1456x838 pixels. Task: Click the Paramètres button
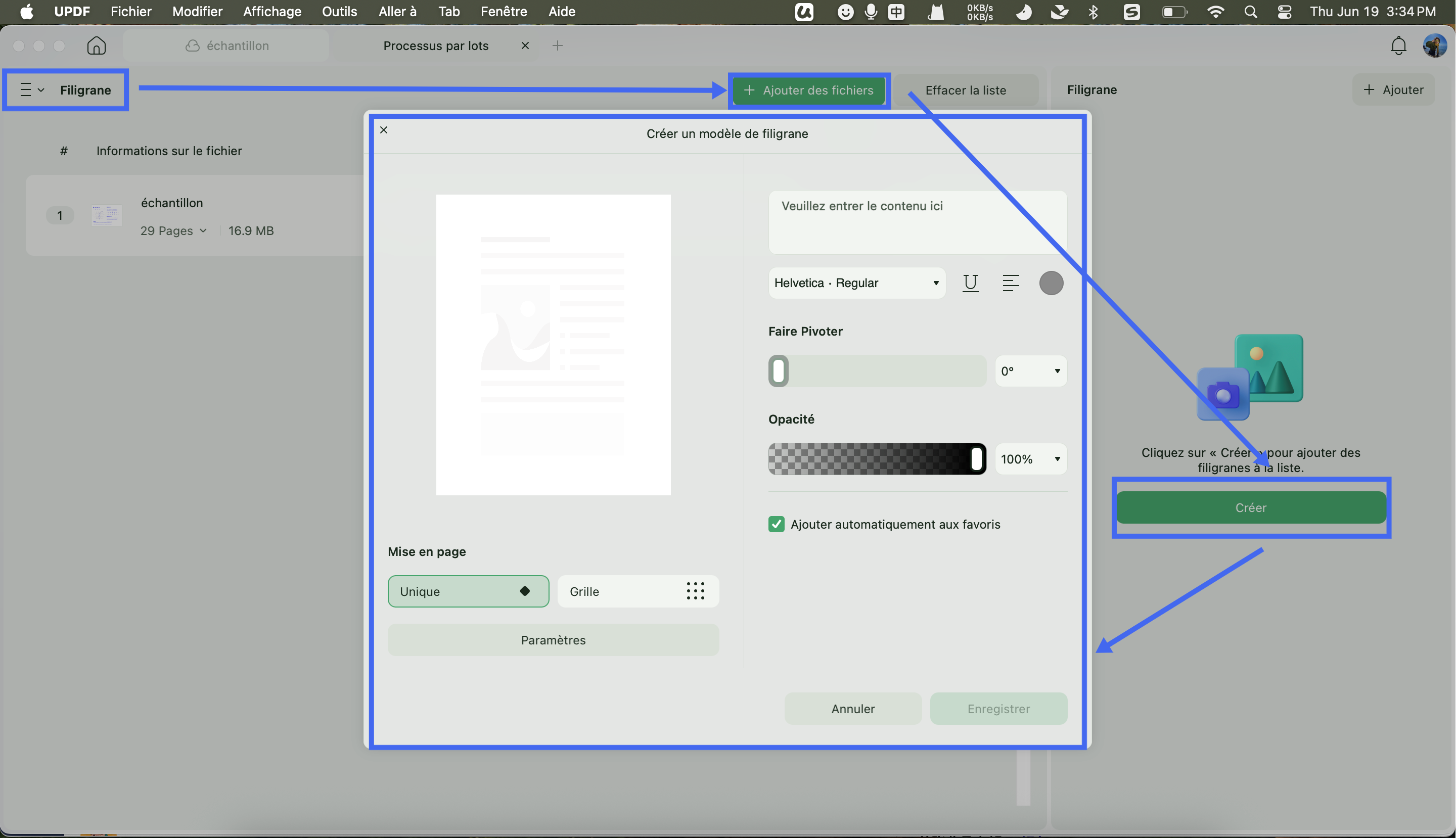click(553, 640)
